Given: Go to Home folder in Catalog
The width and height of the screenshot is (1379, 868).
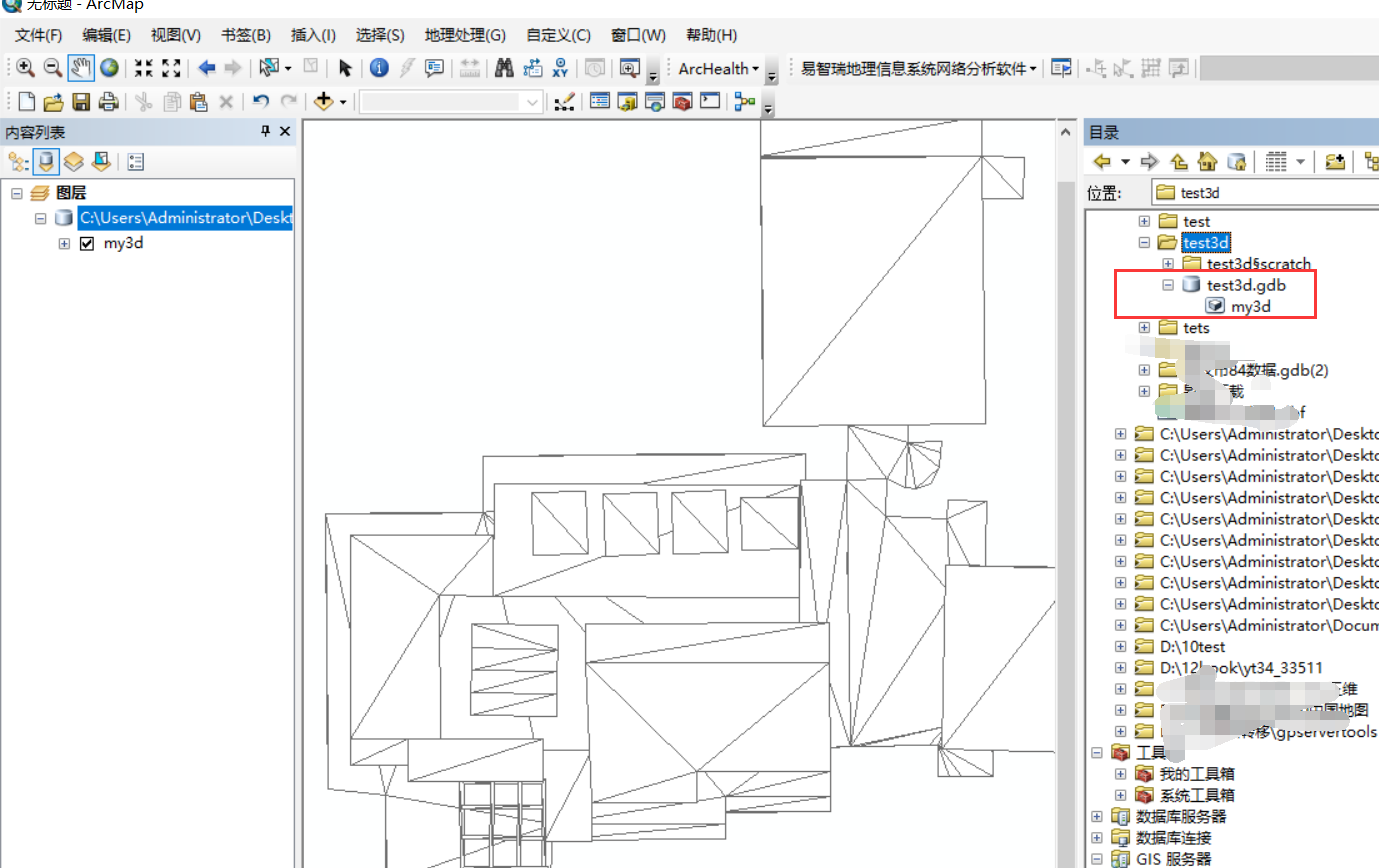Looking at the screenshot, I should pos(1207,161).
